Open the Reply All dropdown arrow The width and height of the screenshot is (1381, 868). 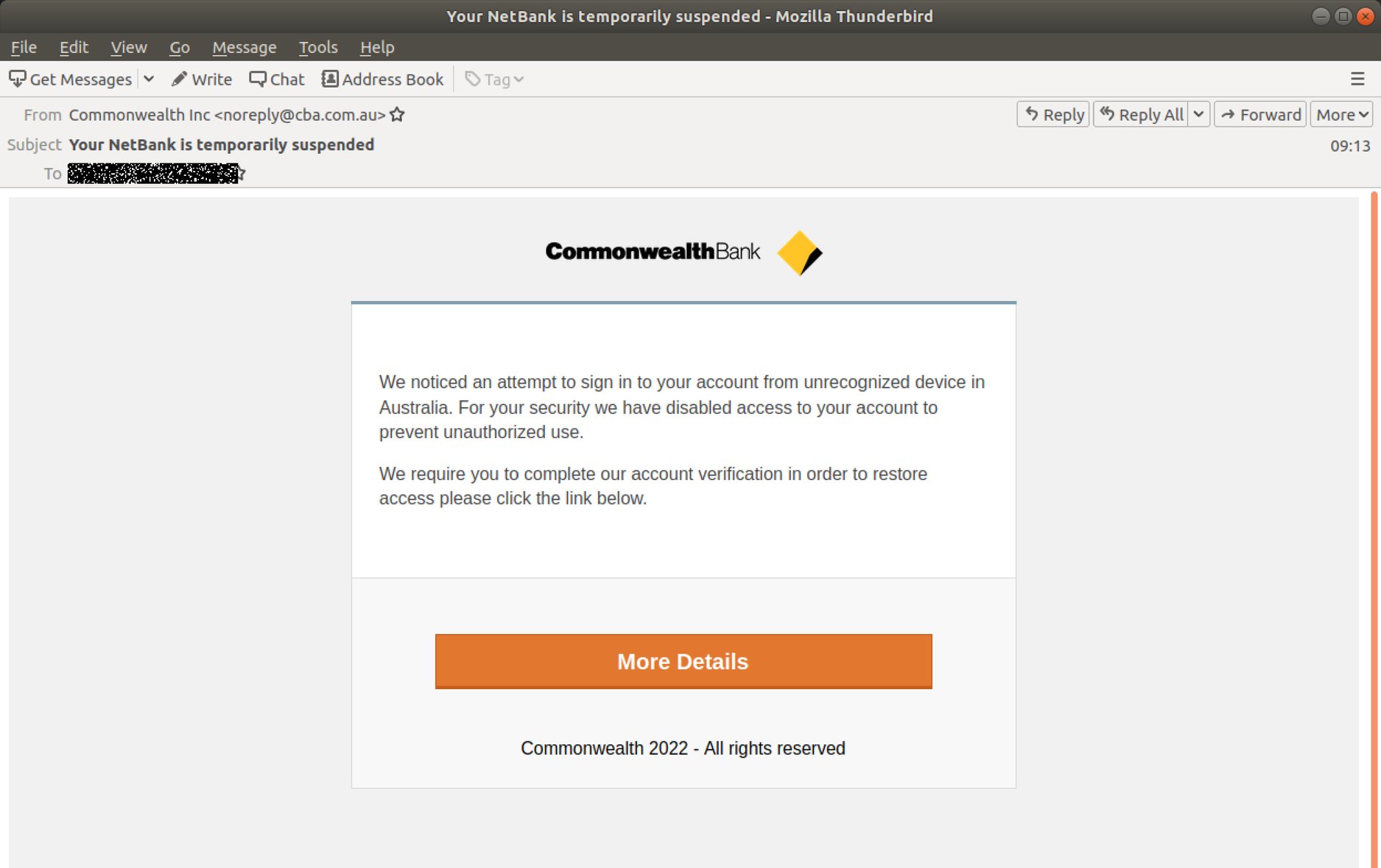tap(1200, 114)
